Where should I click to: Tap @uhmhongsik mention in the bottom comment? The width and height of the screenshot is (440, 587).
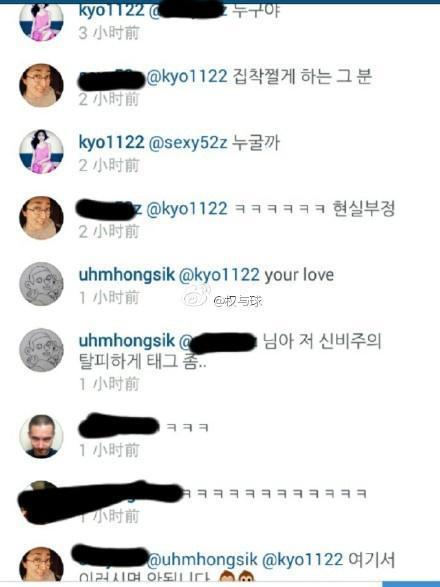tap(202, 560)
